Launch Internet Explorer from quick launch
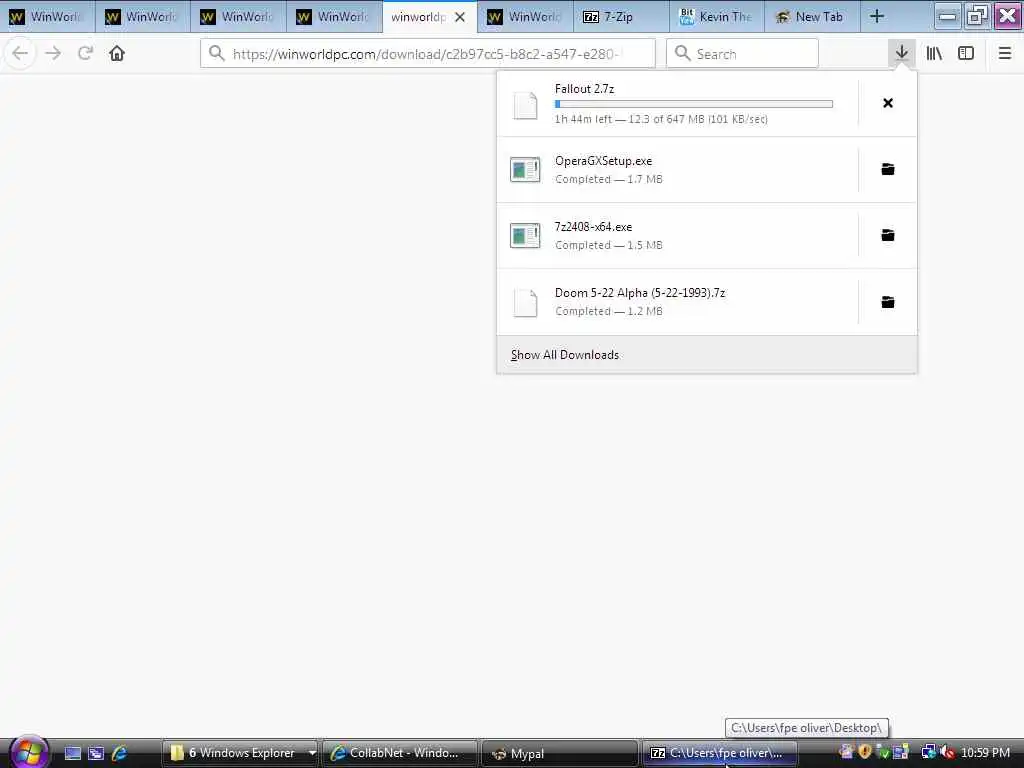 click(120, 754)
